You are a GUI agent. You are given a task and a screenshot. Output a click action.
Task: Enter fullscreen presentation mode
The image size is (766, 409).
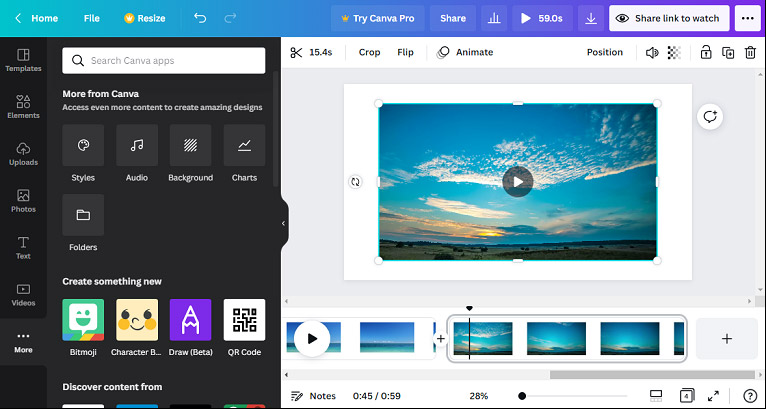pos(713,396)
